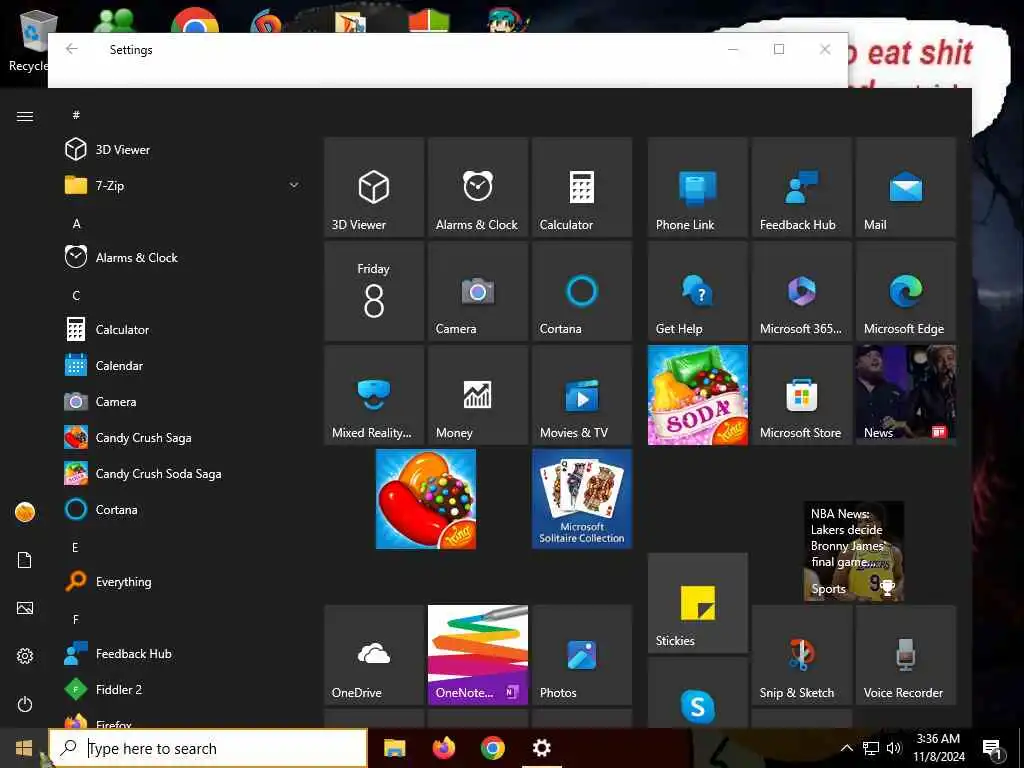1024x768 pixels.
Task: Launch Firefox from the taskbar
Action: (444, 748)
